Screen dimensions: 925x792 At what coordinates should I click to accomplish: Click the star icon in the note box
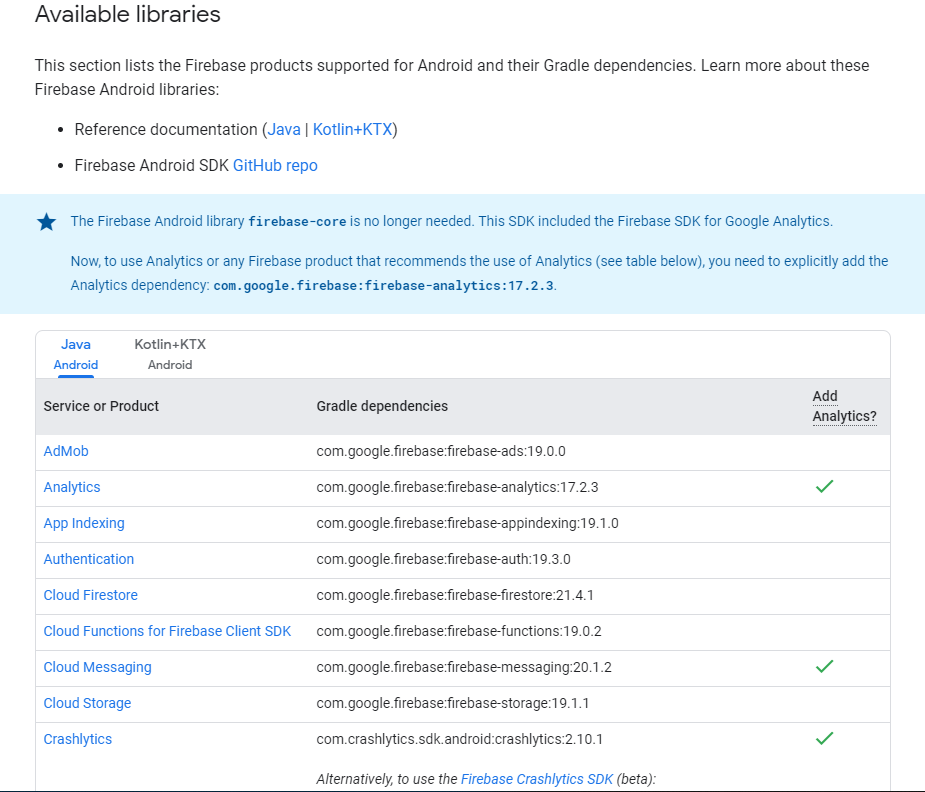tap(46, 222)
